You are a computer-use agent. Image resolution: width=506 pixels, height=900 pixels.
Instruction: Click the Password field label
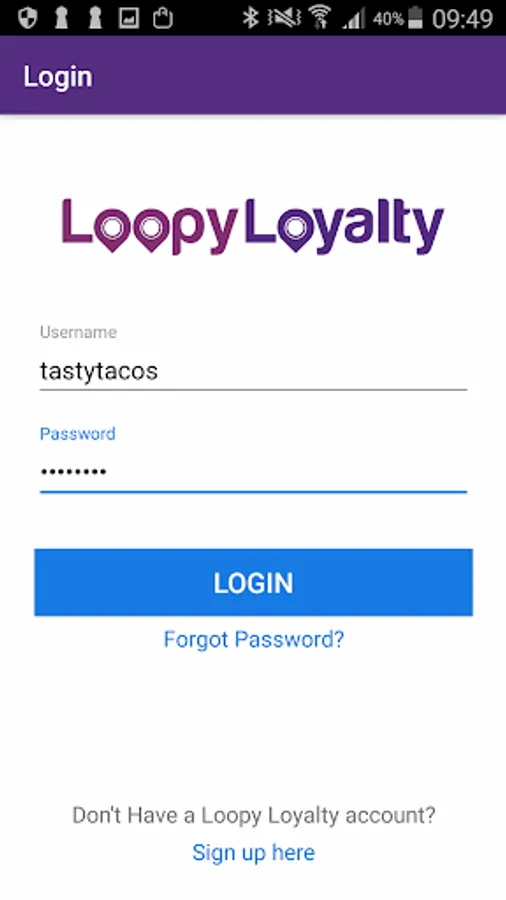tap(77, 433)
